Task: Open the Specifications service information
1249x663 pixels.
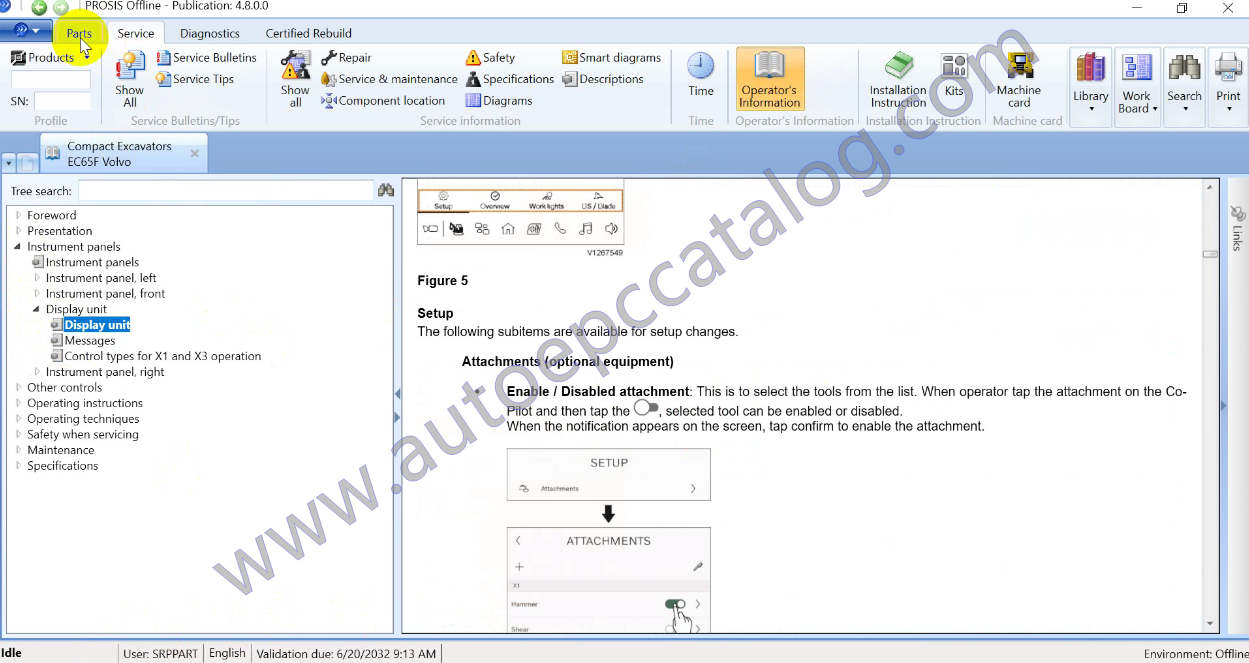Action: pyautogui.click(x=509, y=79)
